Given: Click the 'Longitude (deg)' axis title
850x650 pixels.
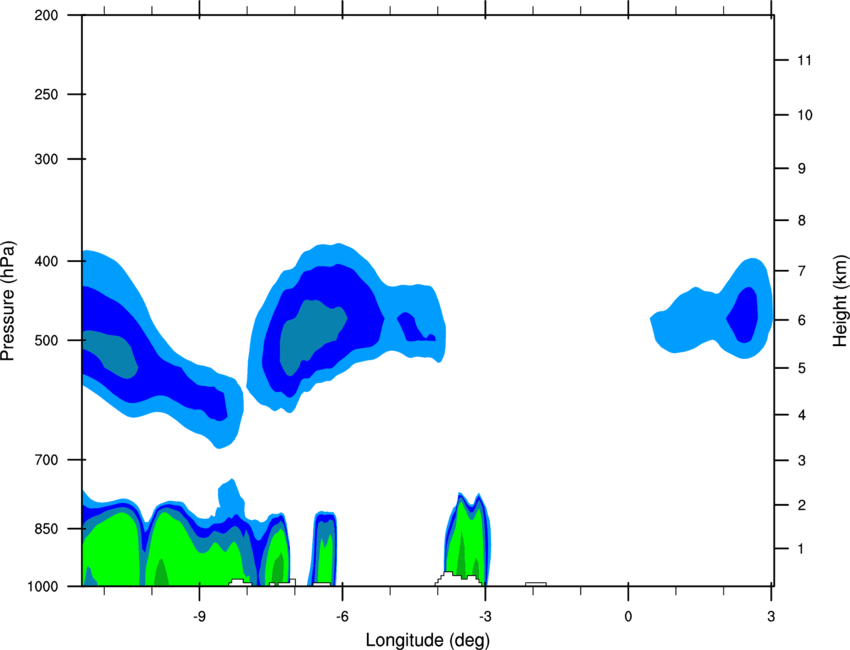Looking at the screenshot, I should pyautogui.click(x=428, y=640).
